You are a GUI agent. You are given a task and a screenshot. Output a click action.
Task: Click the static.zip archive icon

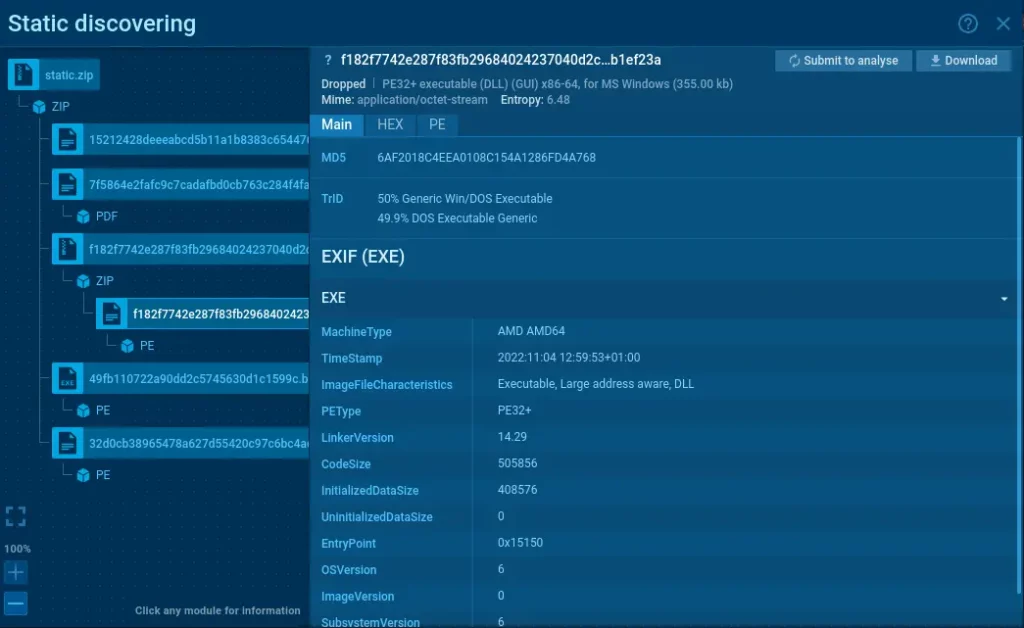(x=24, y=74)
